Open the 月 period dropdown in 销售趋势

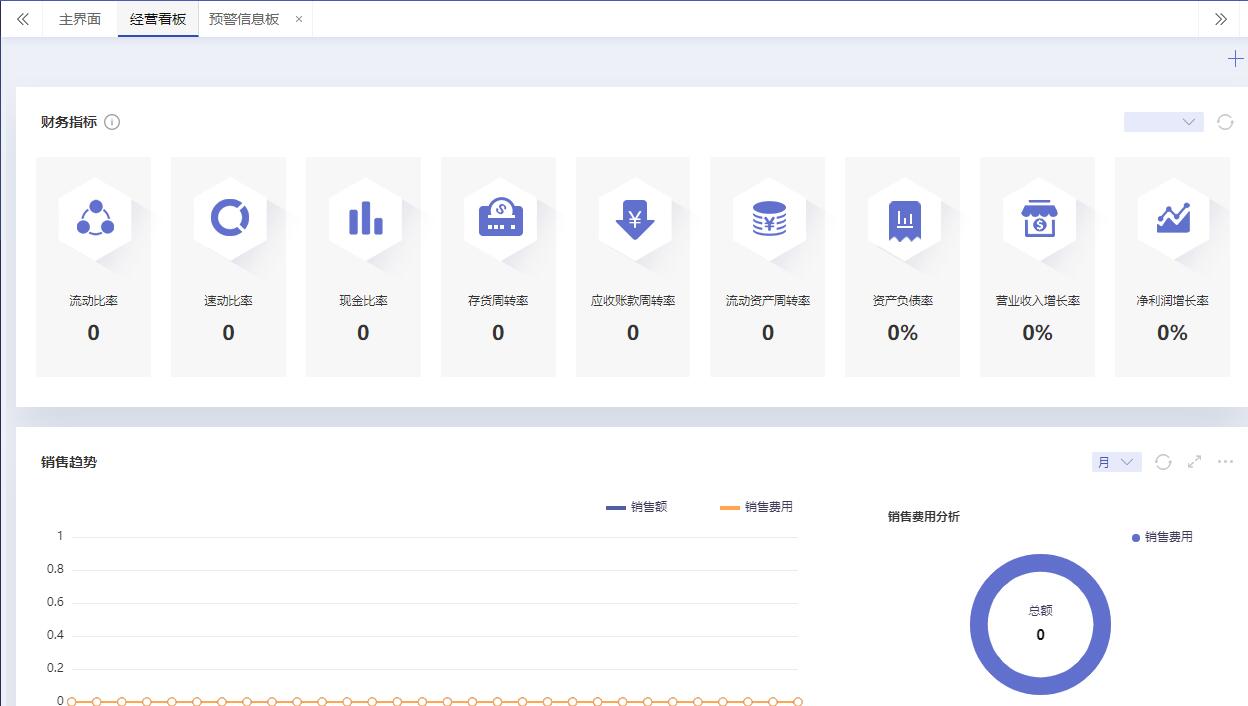click(1117, 462)
